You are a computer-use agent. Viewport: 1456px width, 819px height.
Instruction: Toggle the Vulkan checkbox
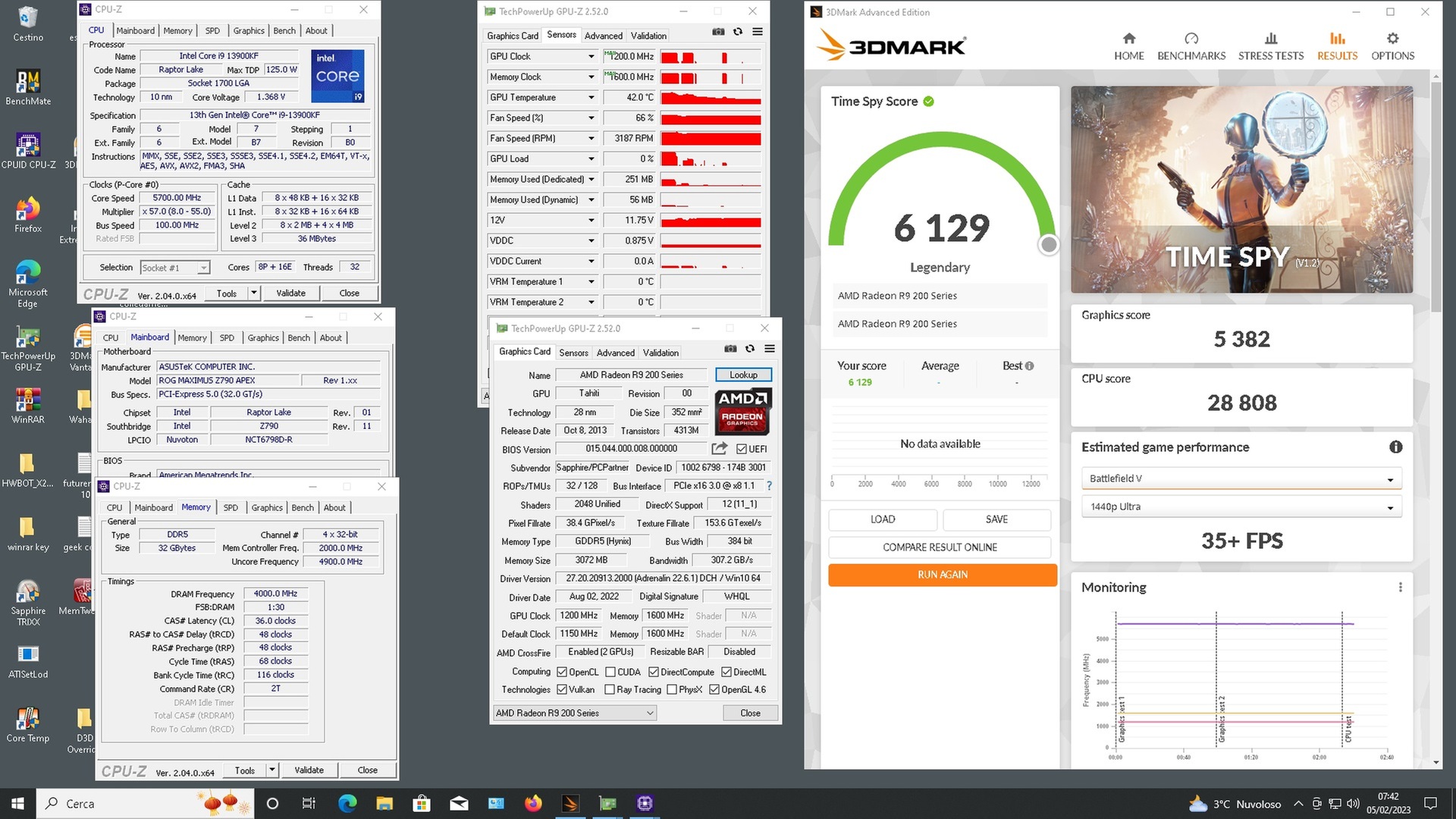coord(562,689)
